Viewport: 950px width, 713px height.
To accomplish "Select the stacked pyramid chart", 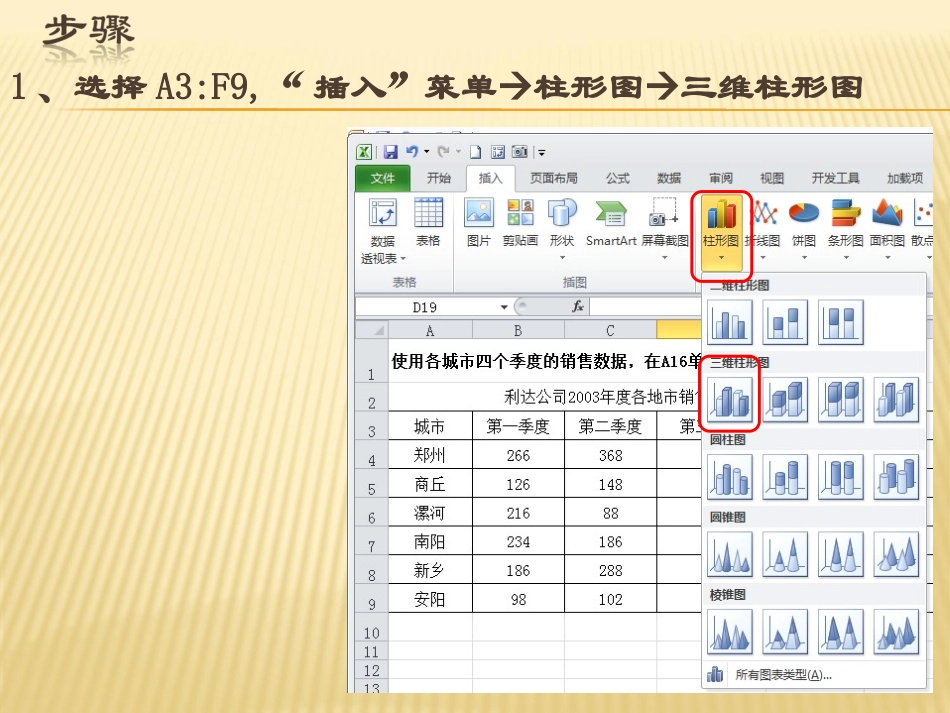I will coord(785,632).
